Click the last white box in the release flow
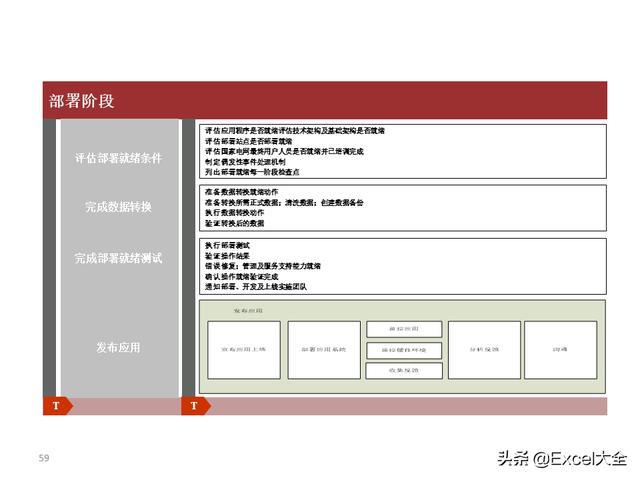 [x=561, y=350]
